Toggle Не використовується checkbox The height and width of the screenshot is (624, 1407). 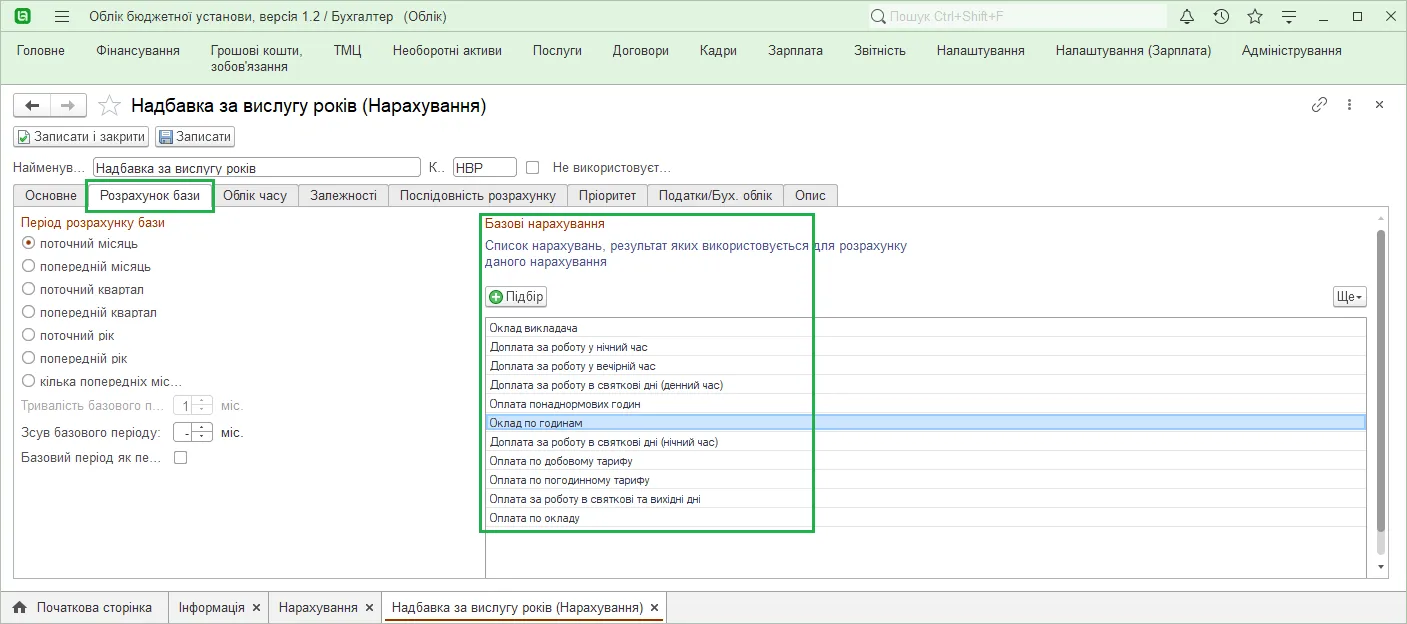click(533, 167)
